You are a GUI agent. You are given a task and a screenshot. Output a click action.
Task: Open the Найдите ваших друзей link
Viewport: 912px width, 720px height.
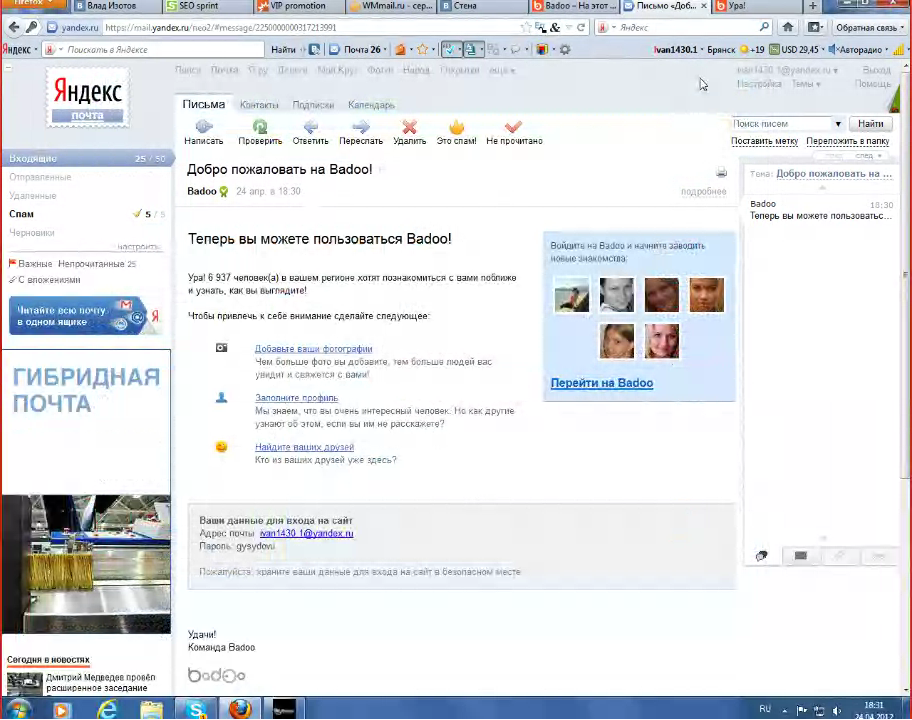(304, 447)
